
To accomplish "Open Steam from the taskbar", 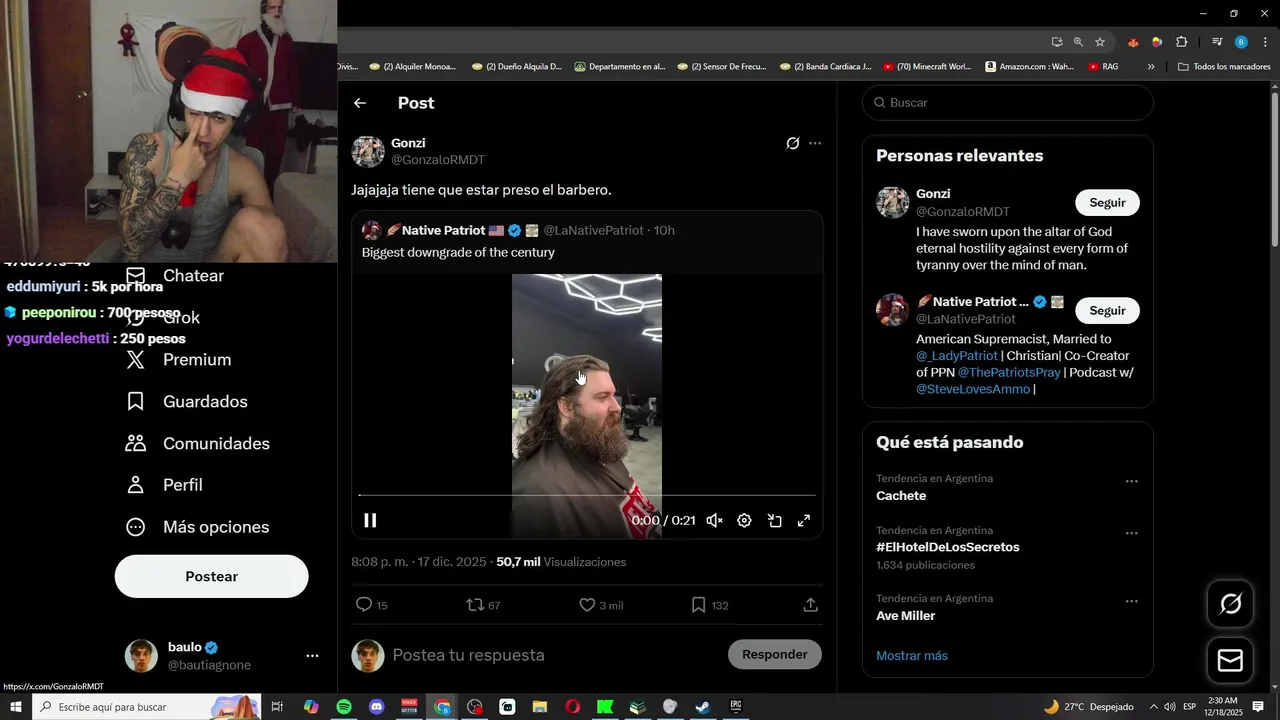I will (x=703, y=707).
